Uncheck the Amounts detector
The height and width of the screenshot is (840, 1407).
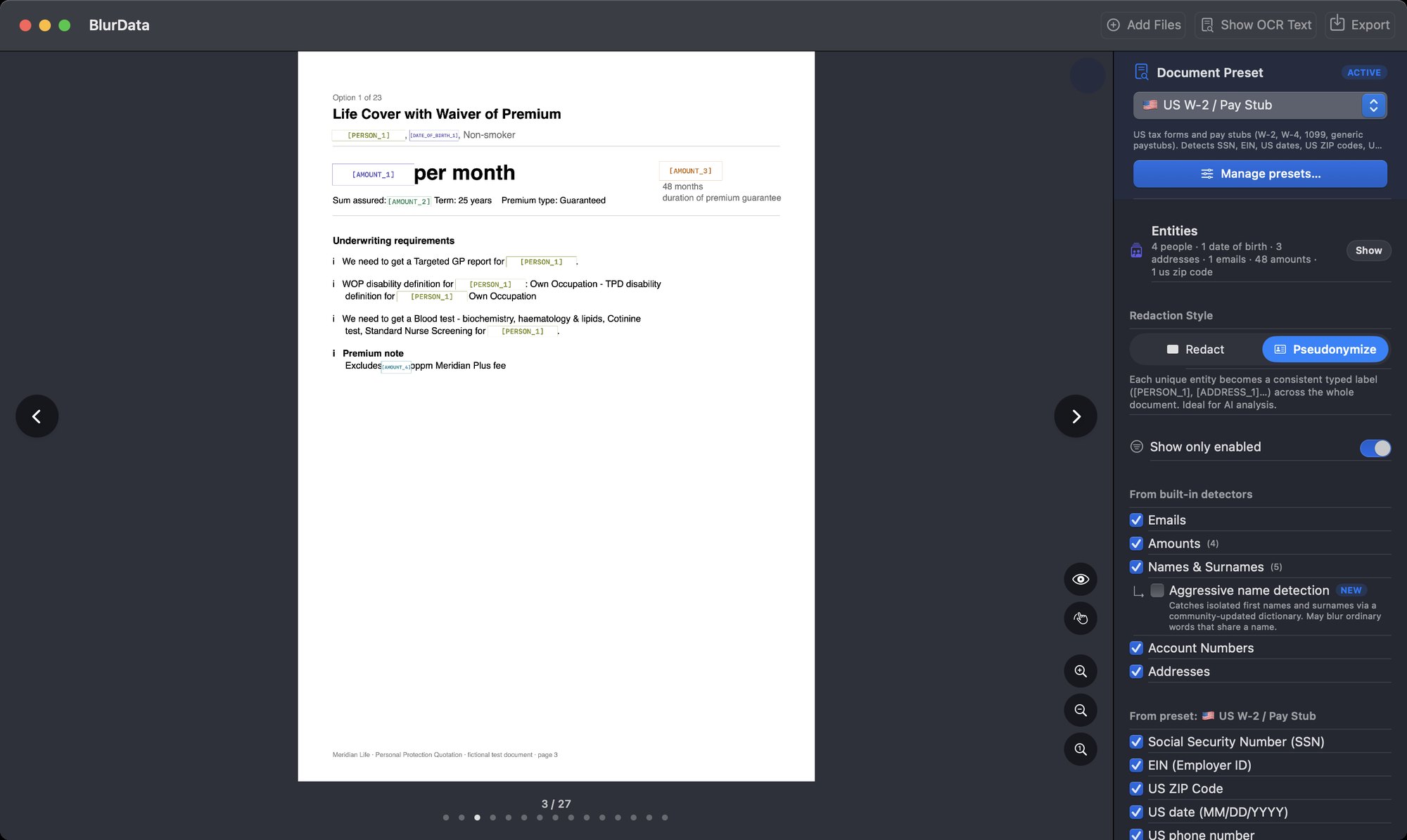tap(1136, 543)
